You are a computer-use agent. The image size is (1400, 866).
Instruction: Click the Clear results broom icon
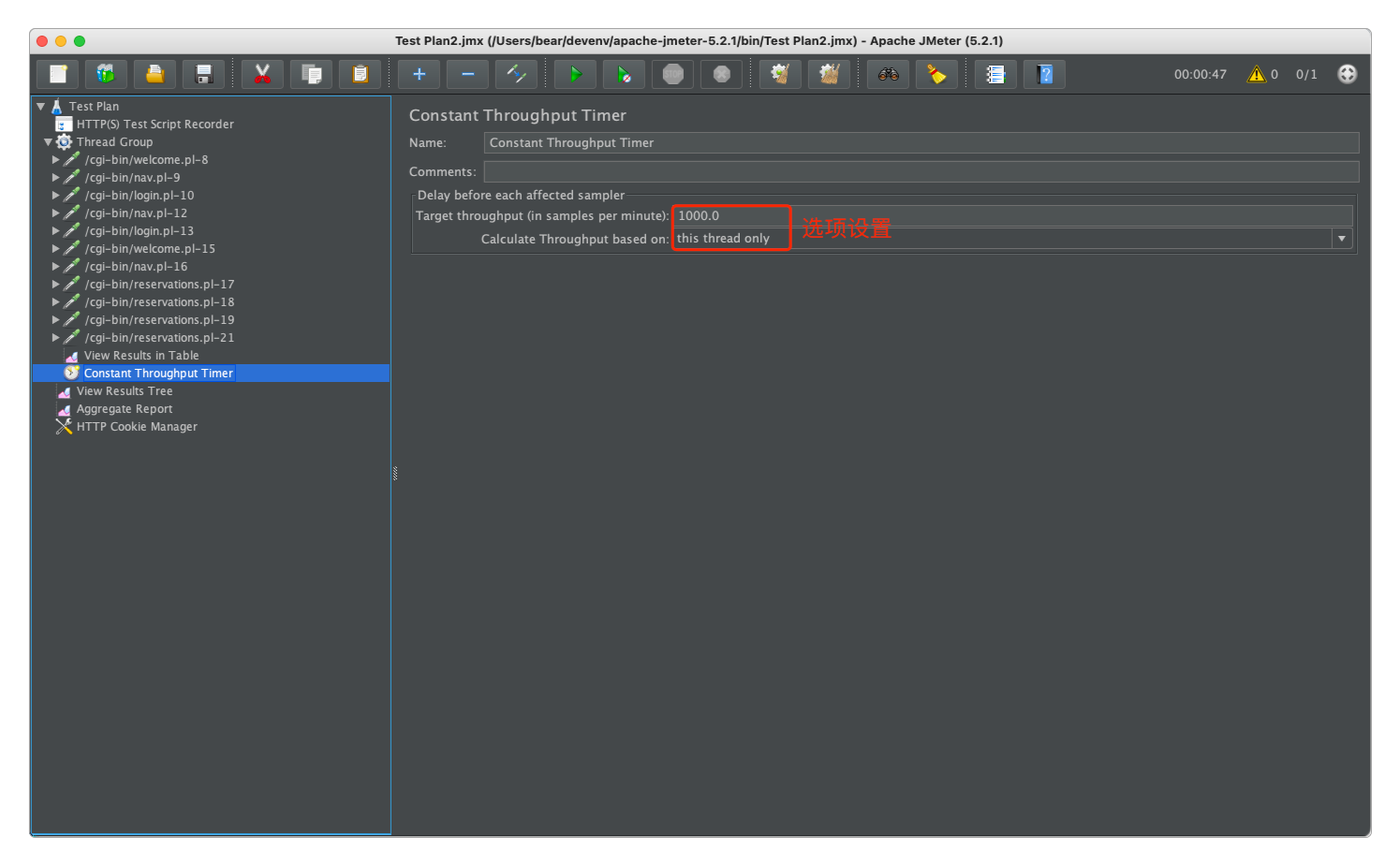(x=781, y=74)
